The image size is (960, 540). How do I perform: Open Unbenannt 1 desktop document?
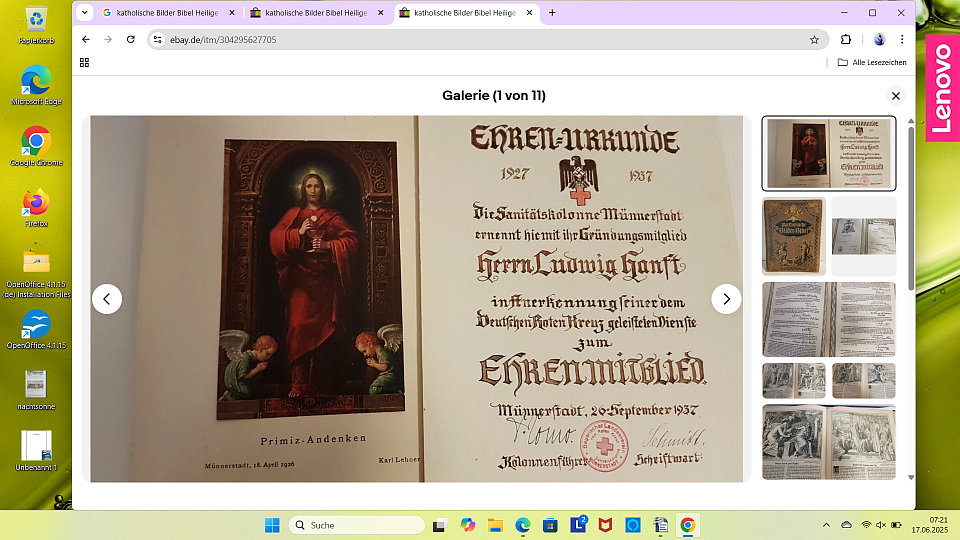click(x=36, y=451)
